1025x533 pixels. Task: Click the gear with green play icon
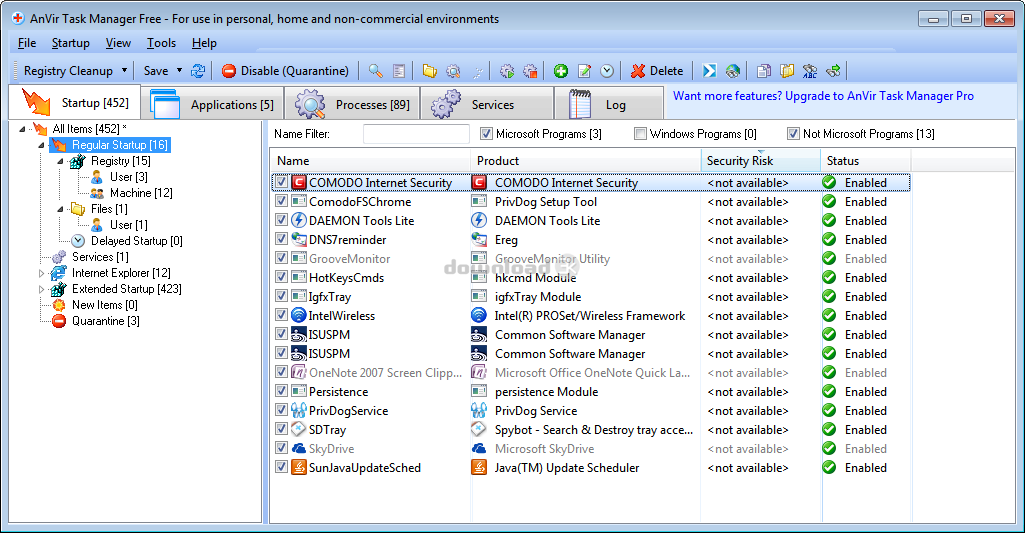(507, 71)
